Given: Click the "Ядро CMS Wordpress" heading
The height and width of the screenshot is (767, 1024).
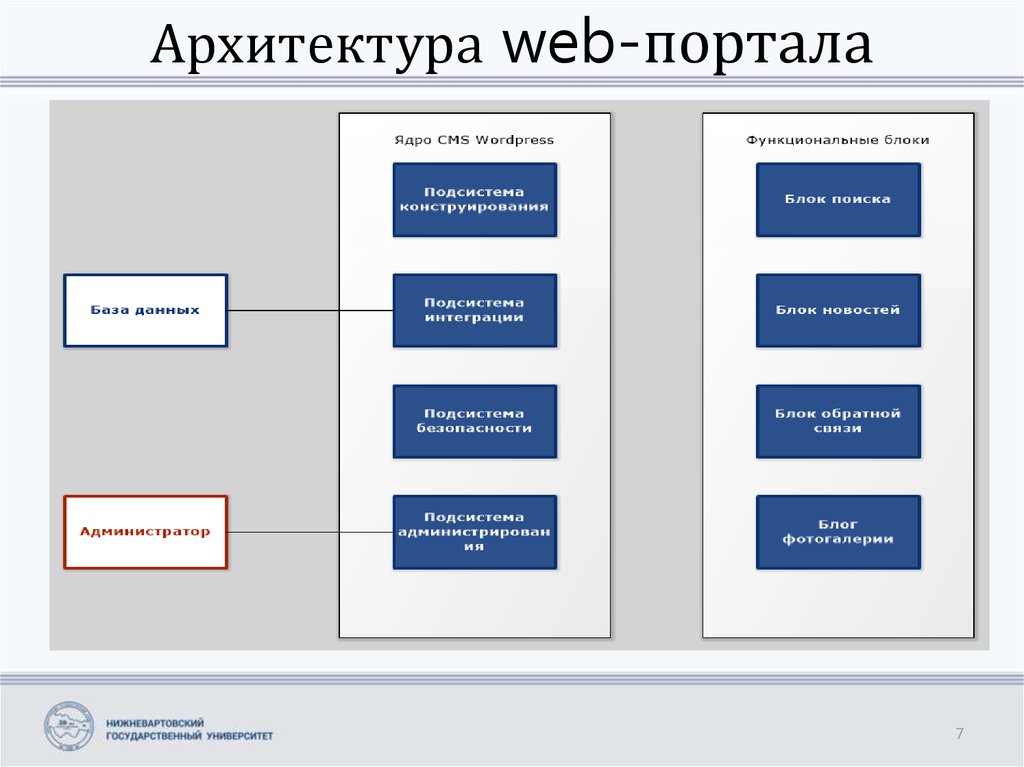Looking at the screenshot, I should [474, 140].
